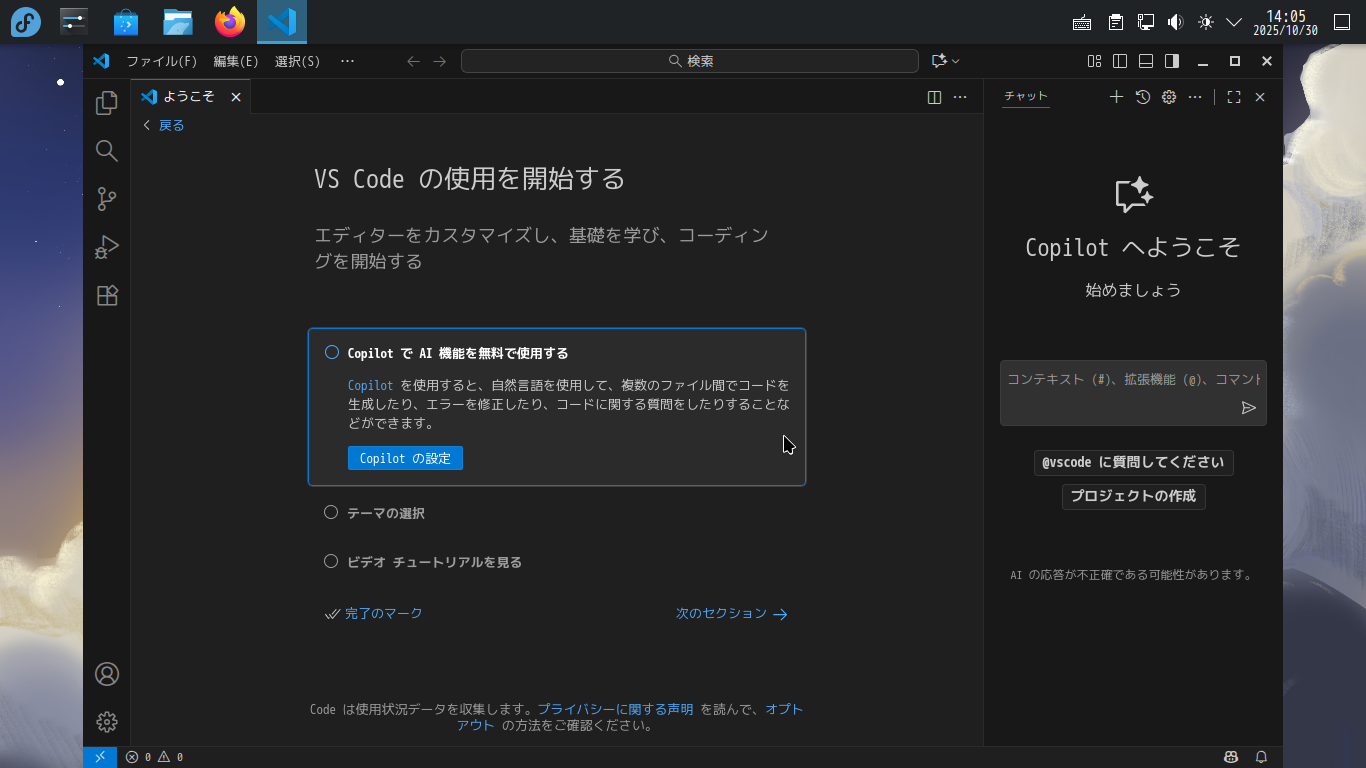This screenshot has height=768, width=1366.
Task: Show chat history in chat panel
Action: [x=1143, y=97]
